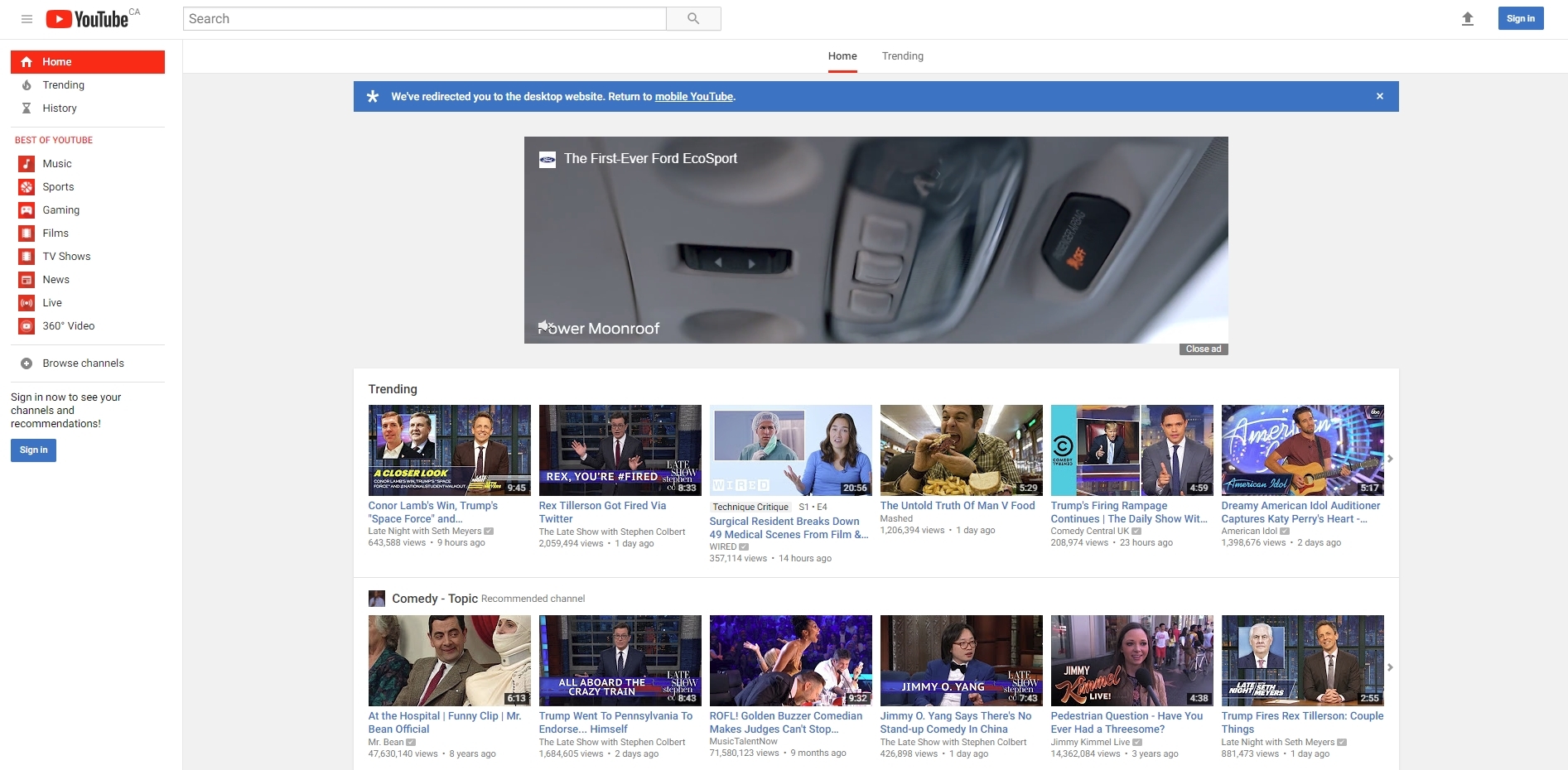Click into the Search field
Image resolution: width=1568 pixels, height=770 pixels.
coord(425,18)
